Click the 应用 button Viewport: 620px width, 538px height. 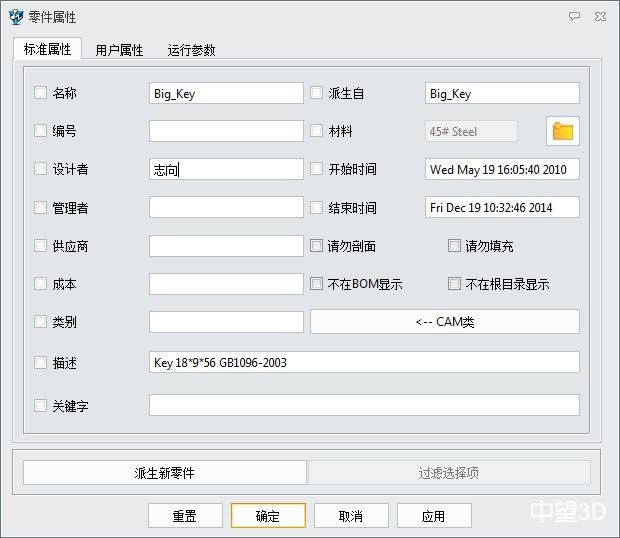(x=433, y=516)
